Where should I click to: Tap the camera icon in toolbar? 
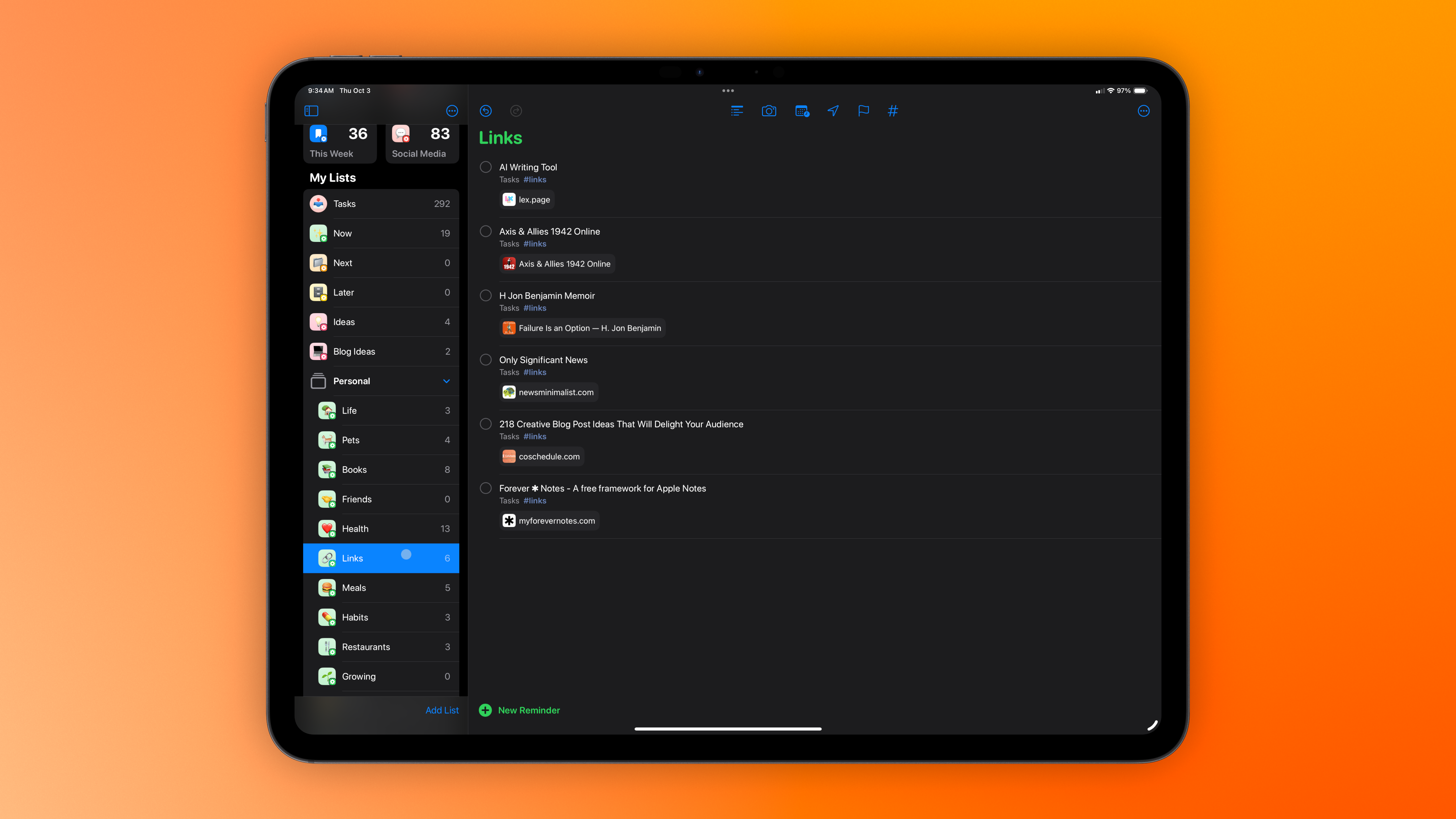click(769, 111)
